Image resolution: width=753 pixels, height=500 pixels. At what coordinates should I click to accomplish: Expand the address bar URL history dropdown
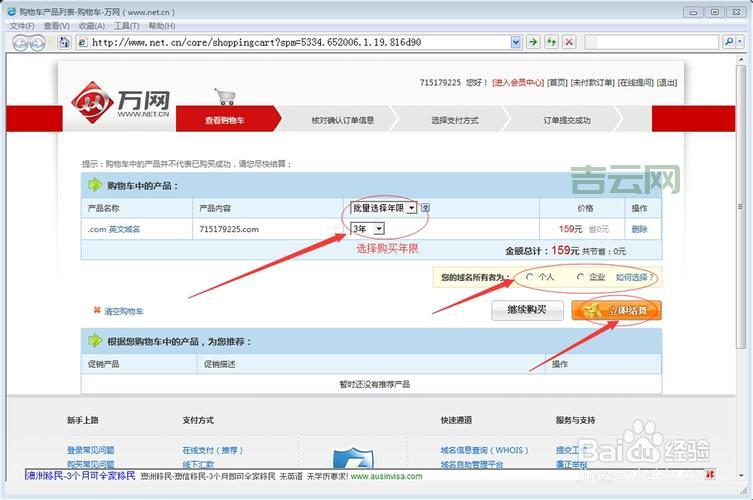(x=516, y=42)
